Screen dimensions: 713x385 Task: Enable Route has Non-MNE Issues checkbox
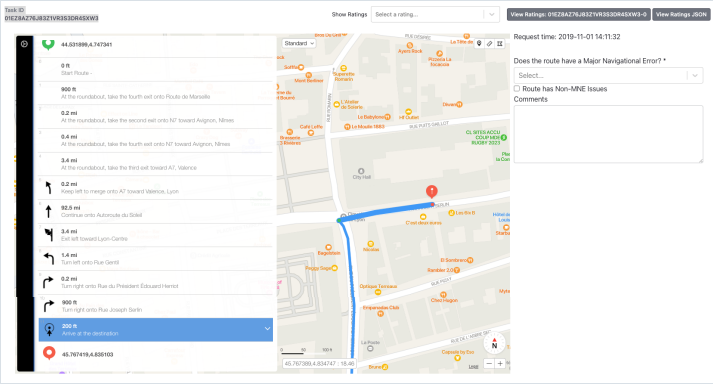click(517, 89)
